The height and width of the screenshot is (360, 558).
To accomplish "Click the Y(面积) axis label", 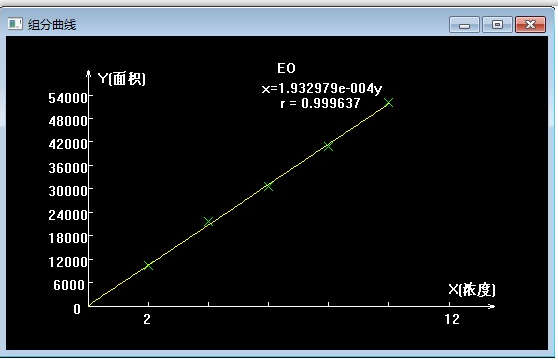I will 122,79.
